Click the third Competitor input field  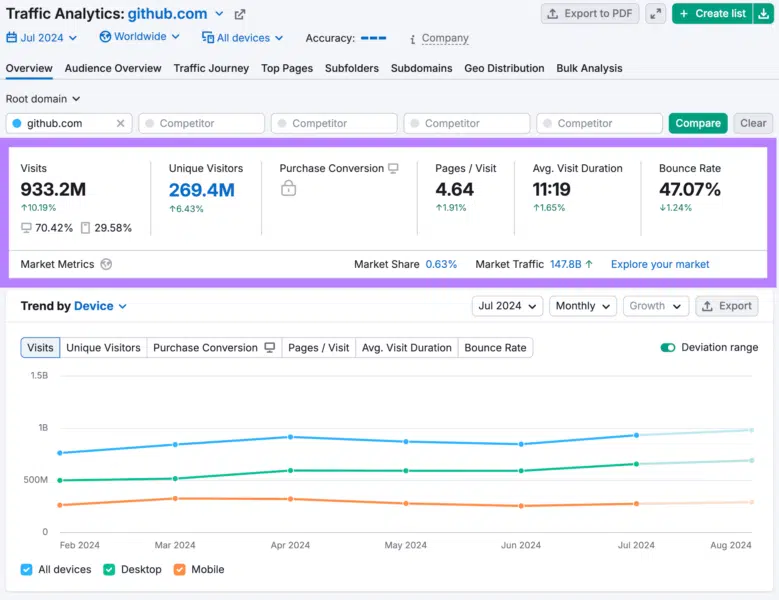[467, 123]
